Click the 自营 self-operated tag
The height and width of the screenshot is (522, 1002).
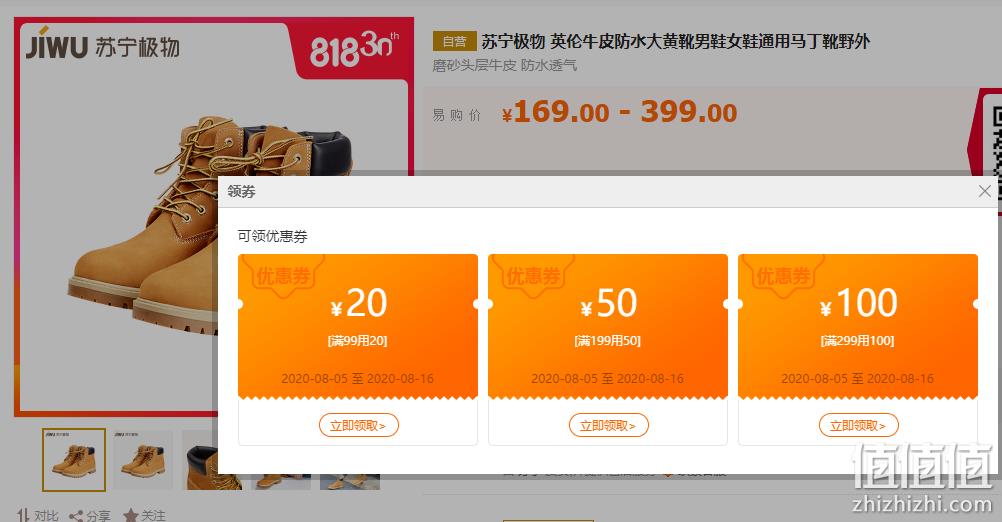point(454,42)
